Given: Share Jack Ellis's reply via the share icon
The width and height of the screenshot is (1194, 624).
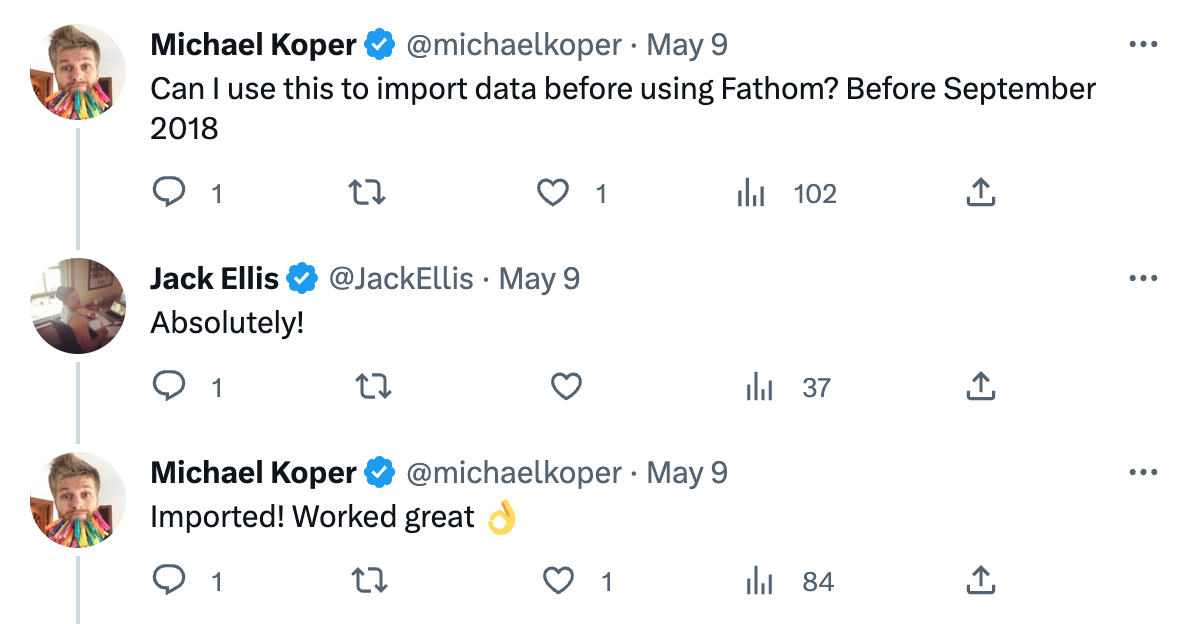Looking at the screenshot, I should (x=980, y=387).
